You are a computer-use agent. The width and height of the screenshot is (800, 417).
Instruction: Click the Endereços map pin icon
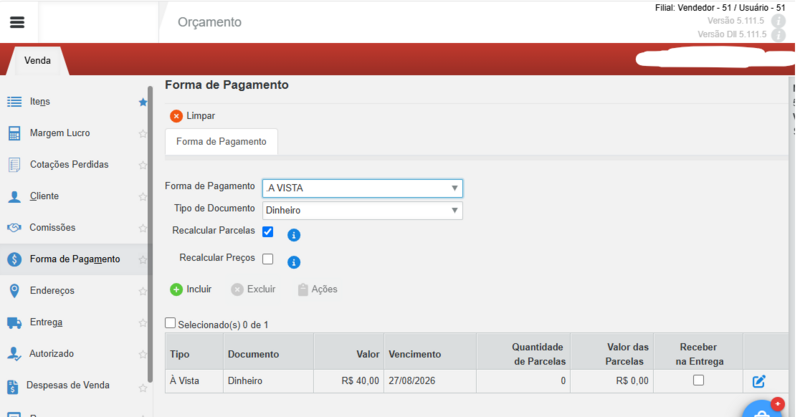pos(14,291)
